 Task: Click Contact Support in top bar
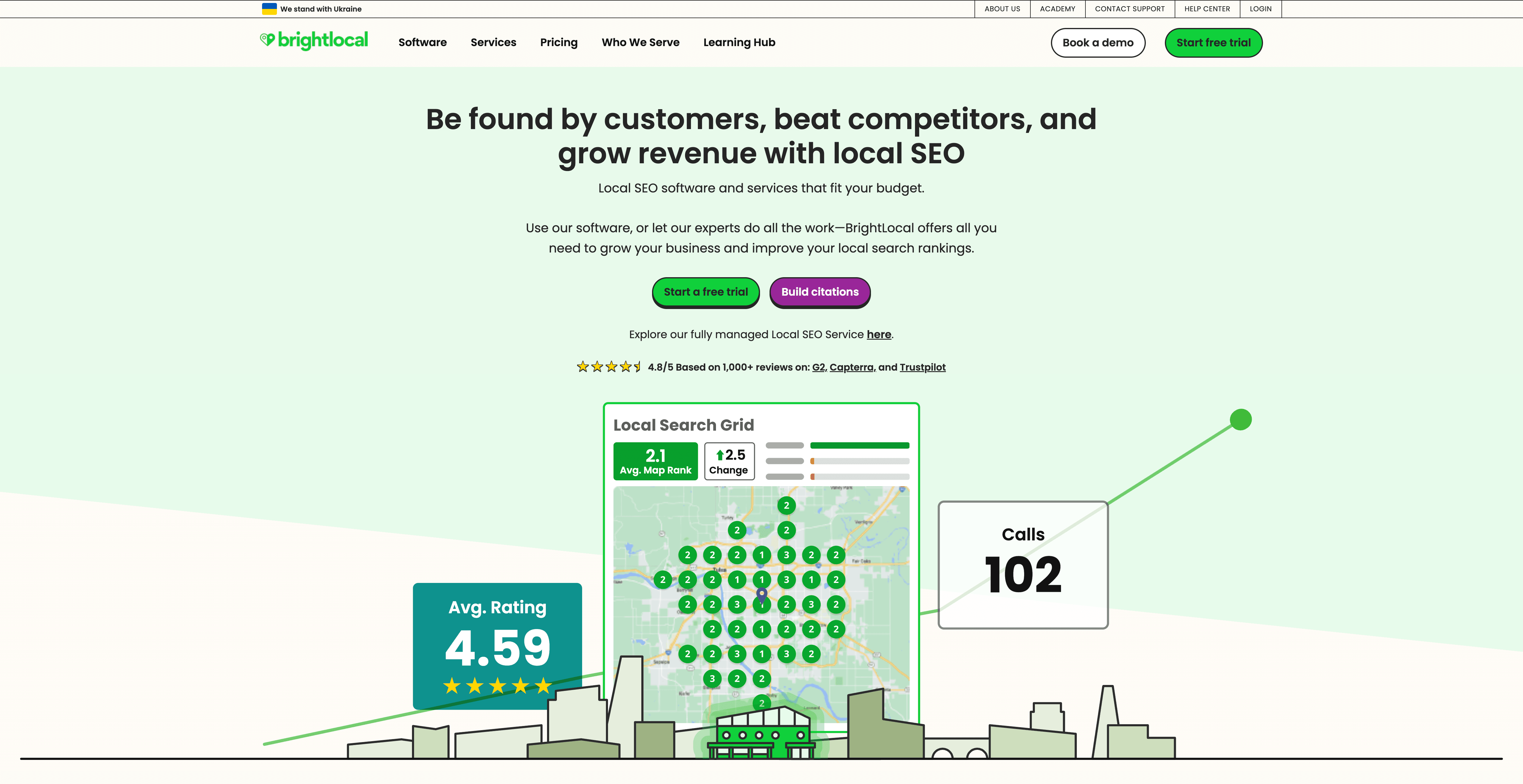click(1129, 9)
